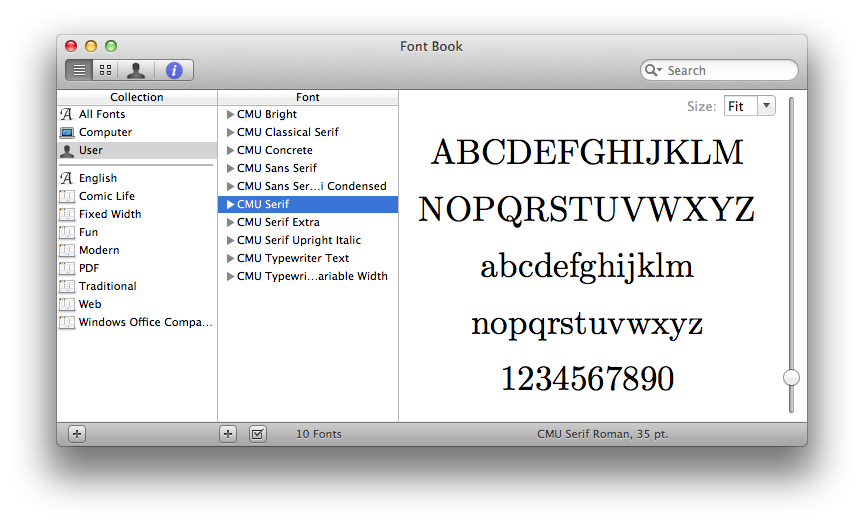Screen dimensions: 864x525
Task: Open the Size dropdown arrow
Action: click(x=766, y=106)
